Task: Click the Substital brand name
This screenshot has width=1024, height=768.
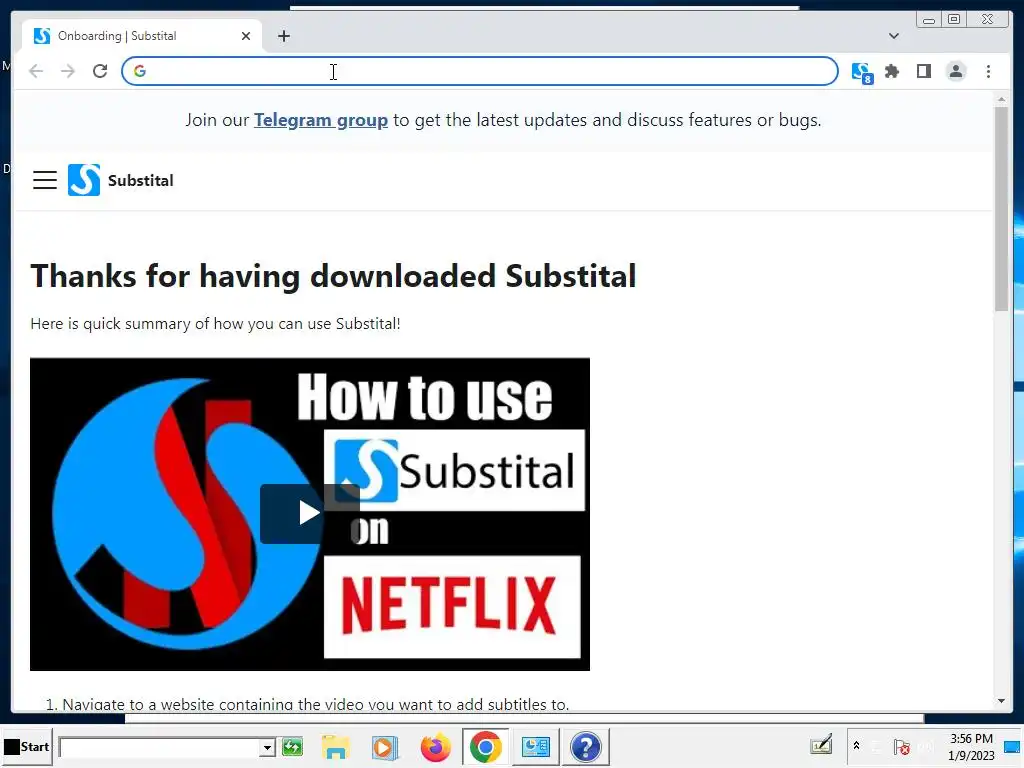Action: click(140, 180)
